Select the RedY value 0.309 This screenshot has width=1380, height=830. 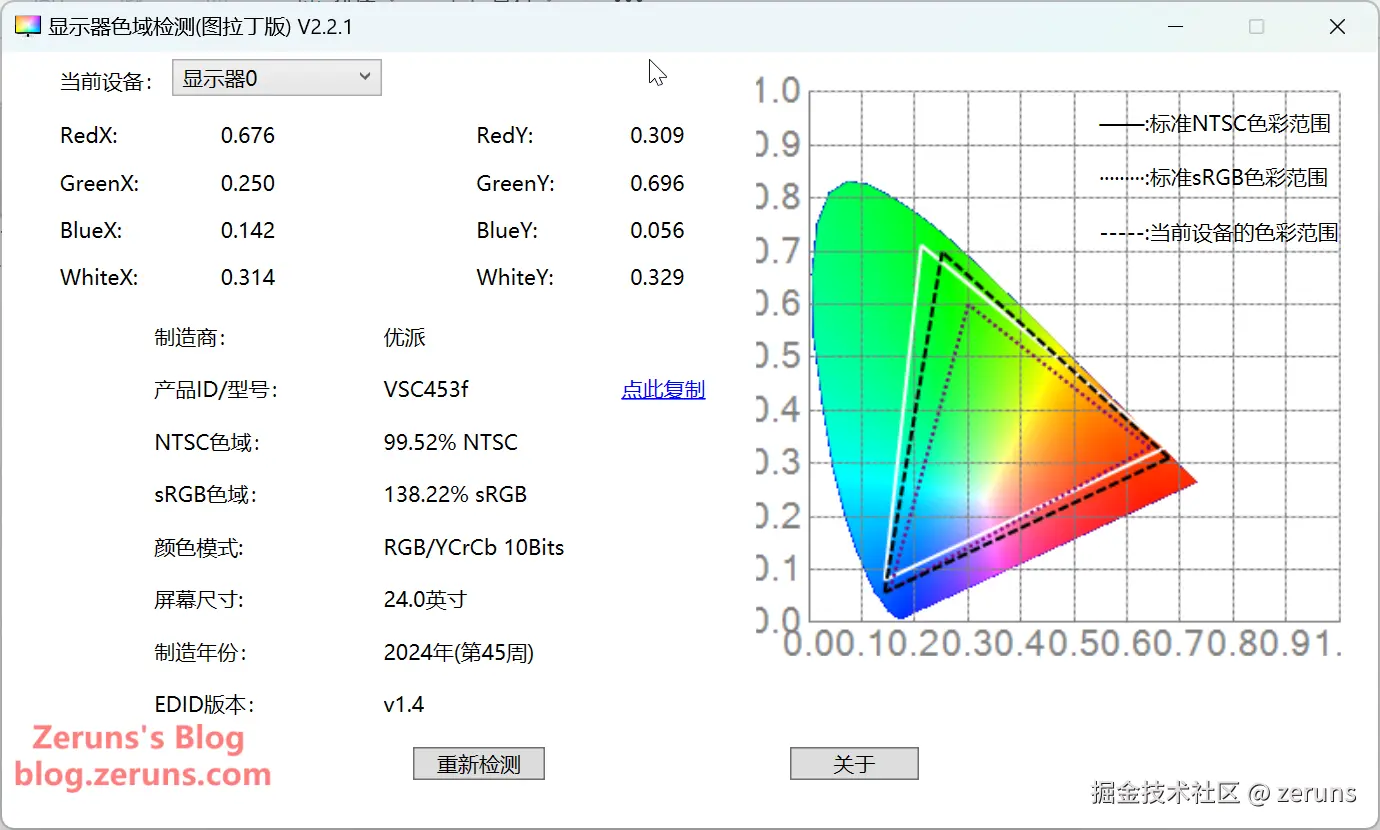tap(657, 135)
